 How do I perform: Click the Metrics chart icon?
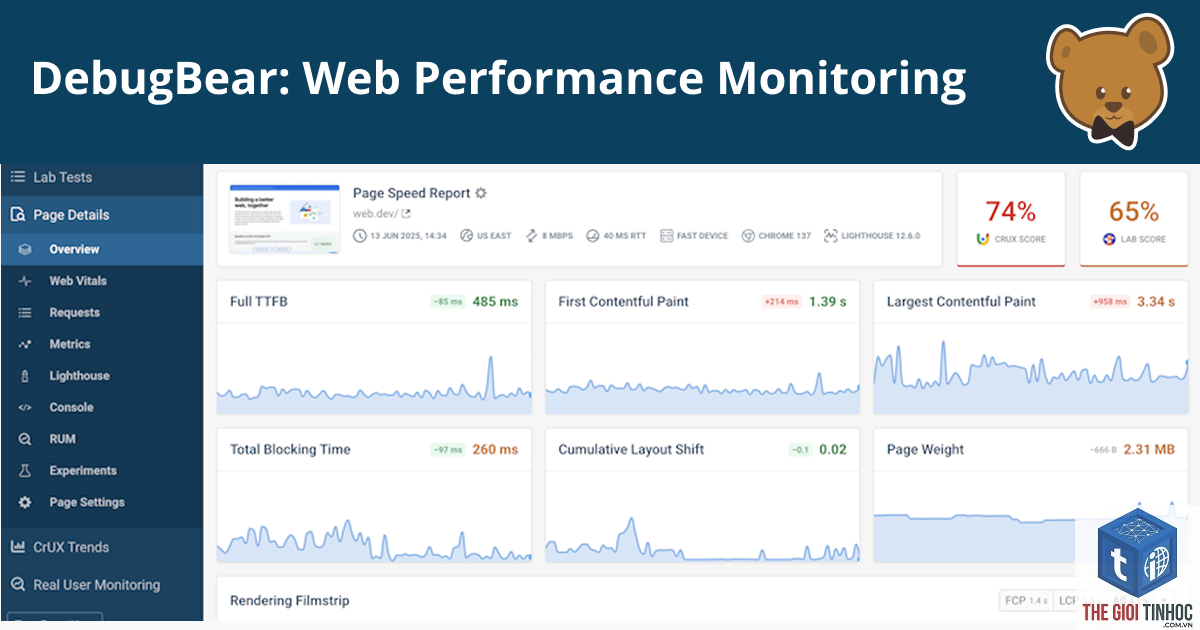click(x=25, y=344)
